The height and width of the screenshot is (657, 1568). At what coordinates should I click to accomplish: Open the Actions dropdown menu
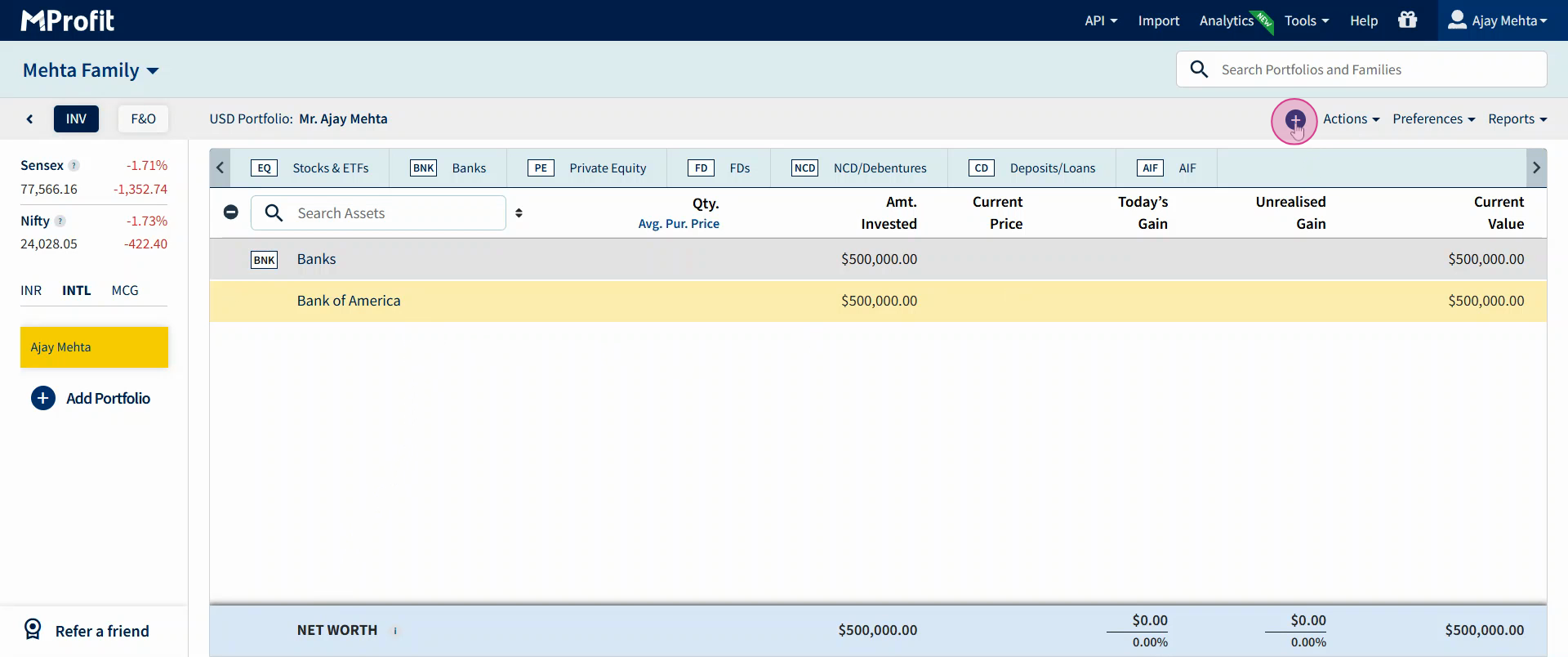(x=1351, y=119)
